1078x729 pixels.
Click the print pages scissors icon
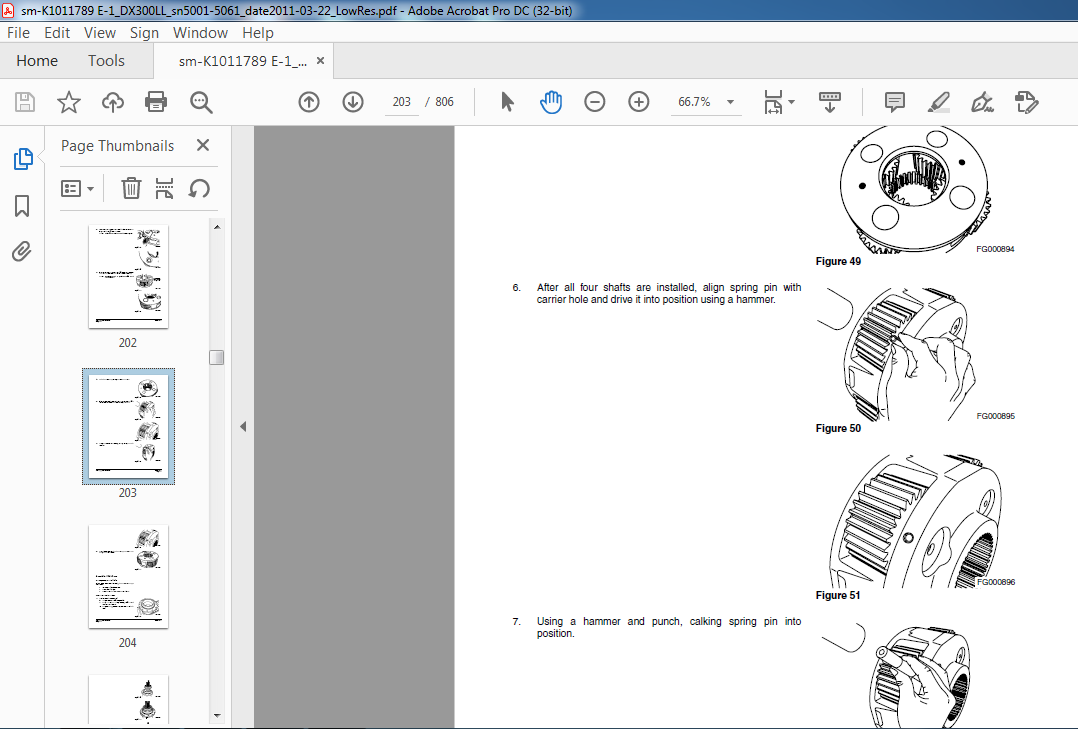[x=164, y=188]
